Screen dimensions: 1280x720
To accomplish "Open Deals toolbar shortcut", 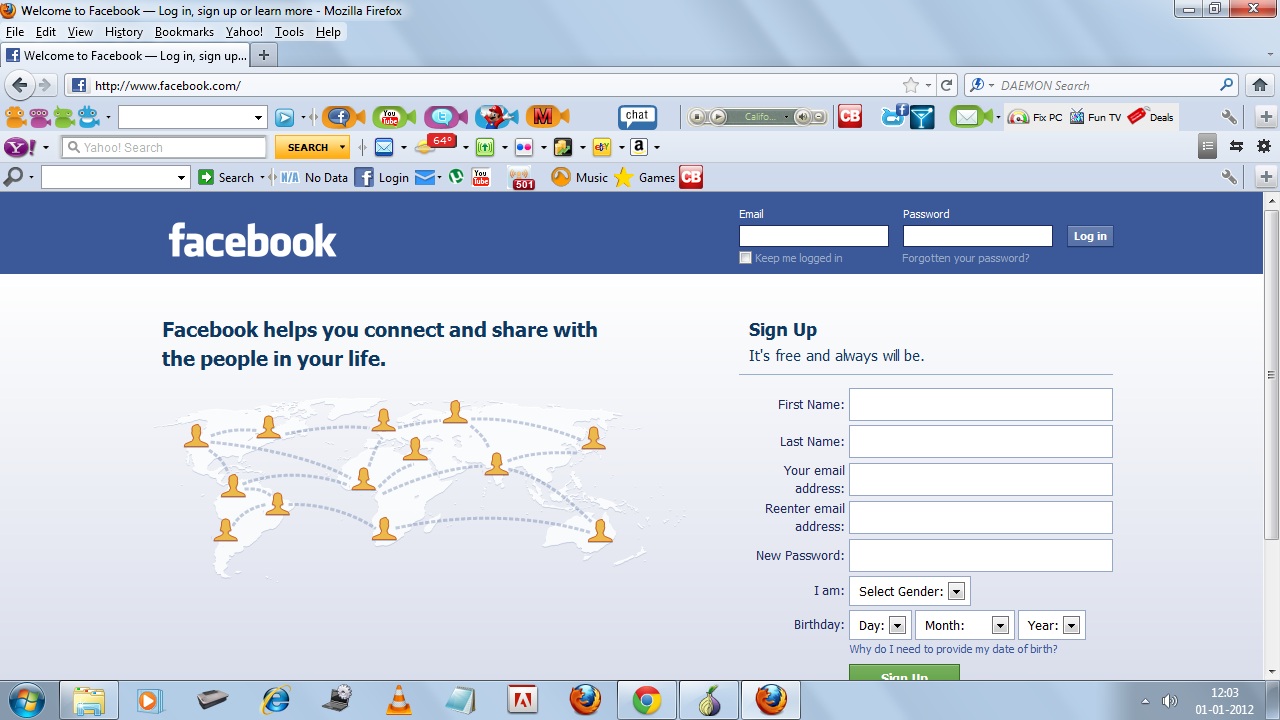I will tap(1150, 117).
